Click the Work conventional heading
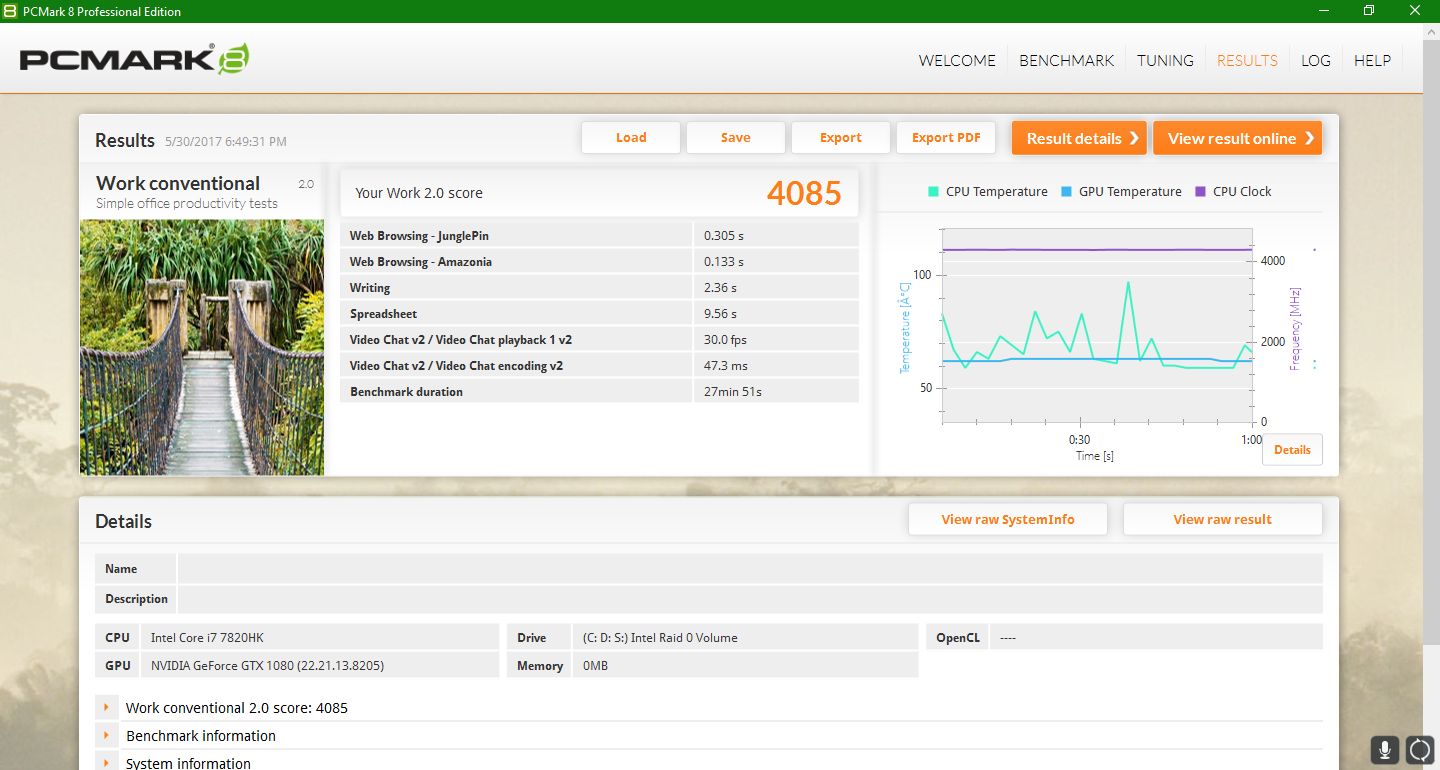The width and height of the screenshot is (1440, 770). click(x=178, y=183)
